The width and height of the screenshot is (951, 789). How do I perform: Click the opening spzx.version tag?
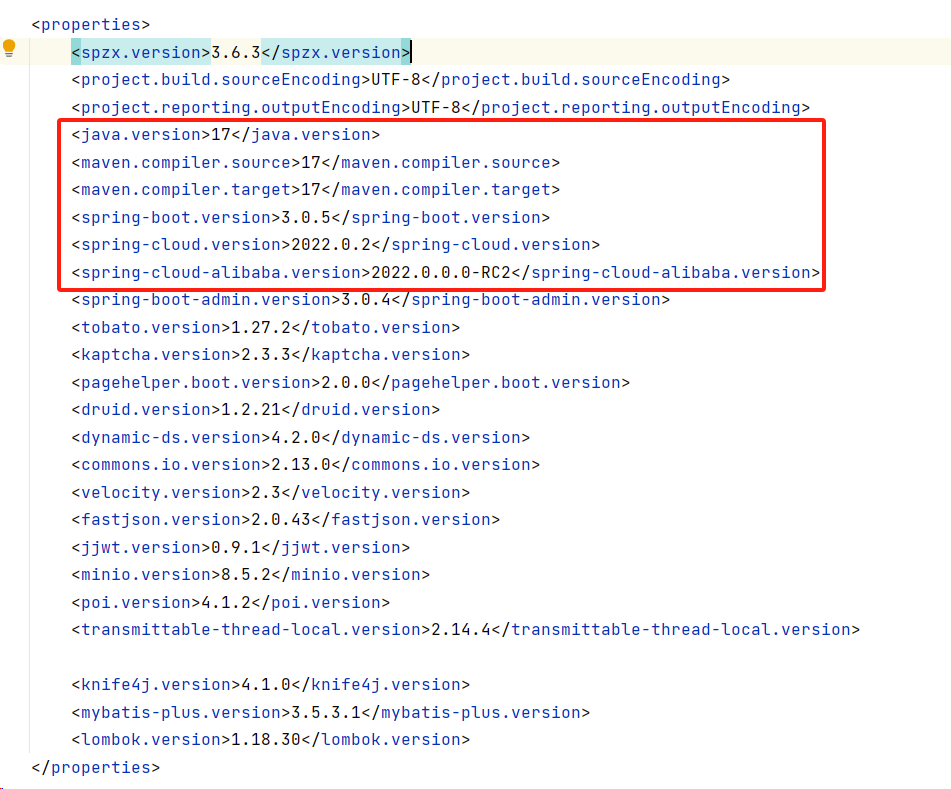pos(141,52)
